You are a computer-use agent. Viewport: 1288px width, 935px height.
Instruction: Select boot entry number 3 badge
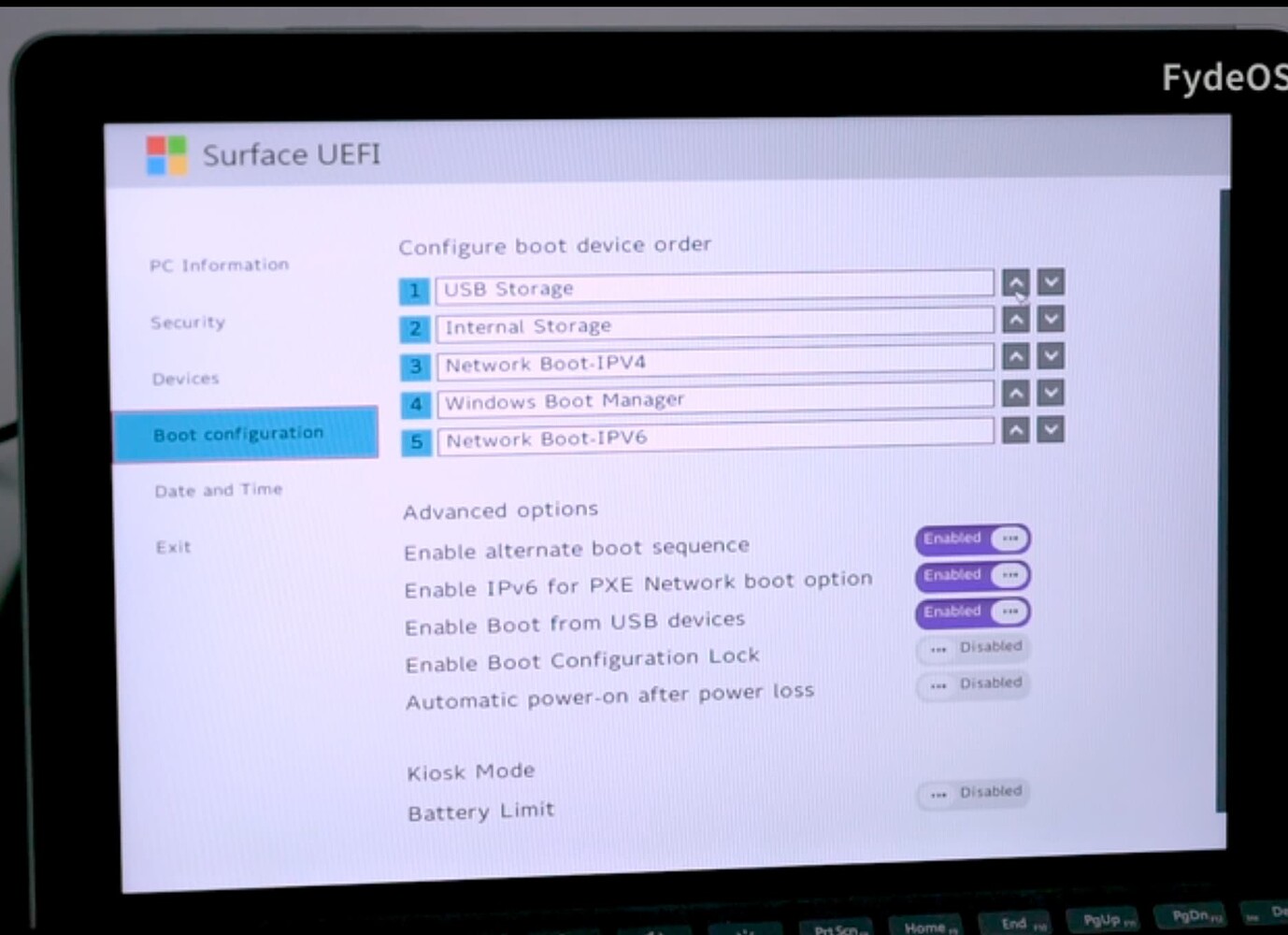click(x=416, y=367)
